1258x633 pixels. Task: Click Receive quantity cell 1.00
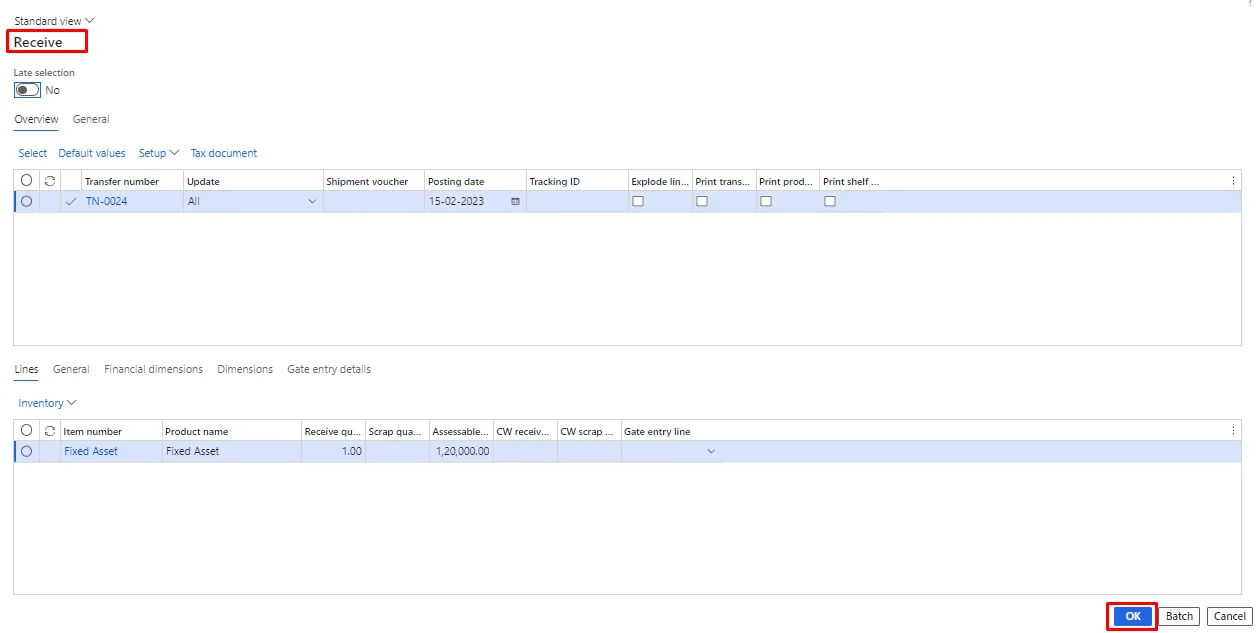pos(333,451)
